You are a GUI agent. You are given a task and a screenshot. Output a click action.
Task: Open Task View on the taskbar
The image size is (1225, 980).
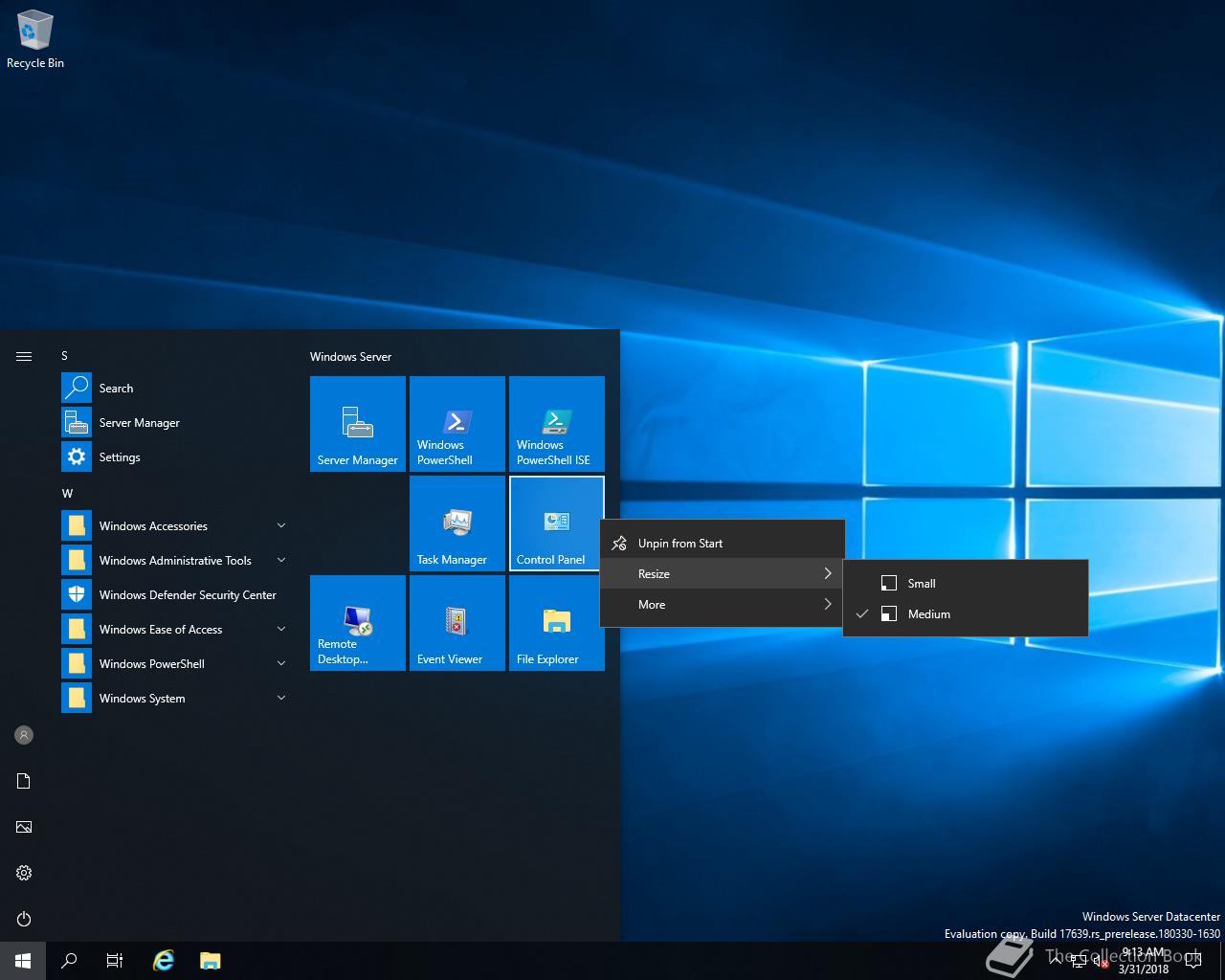(x=115, y=961)
